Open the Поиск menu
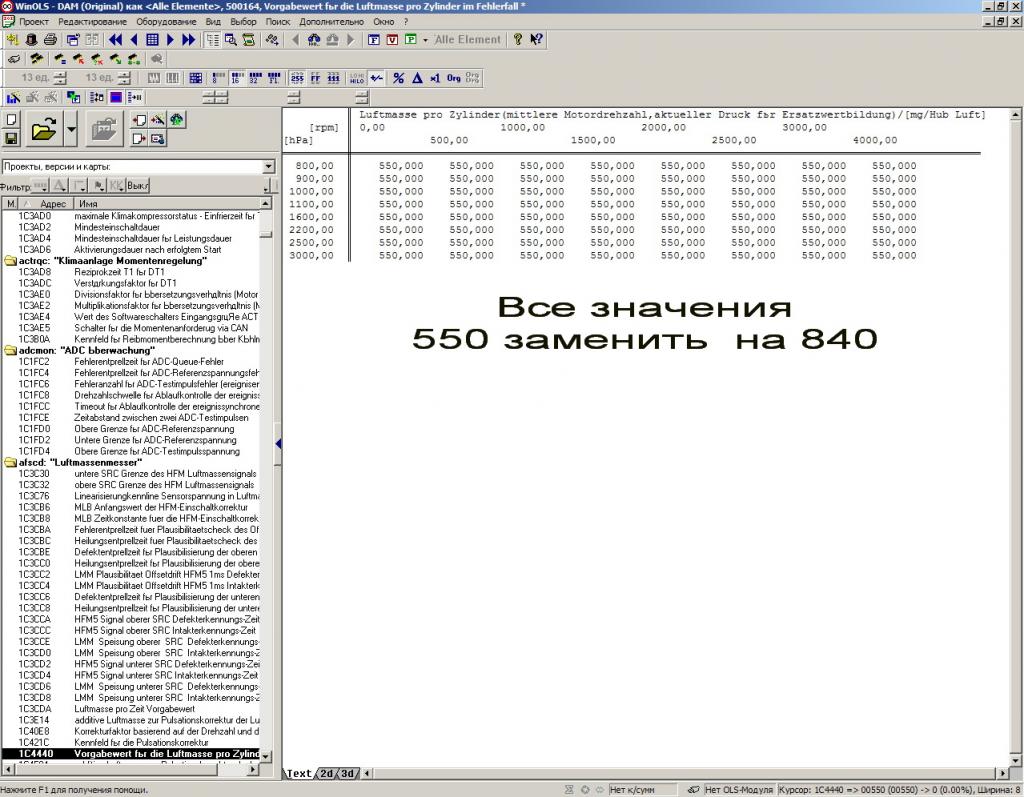This screenshot has height=797, width=1024. point(278,22)
